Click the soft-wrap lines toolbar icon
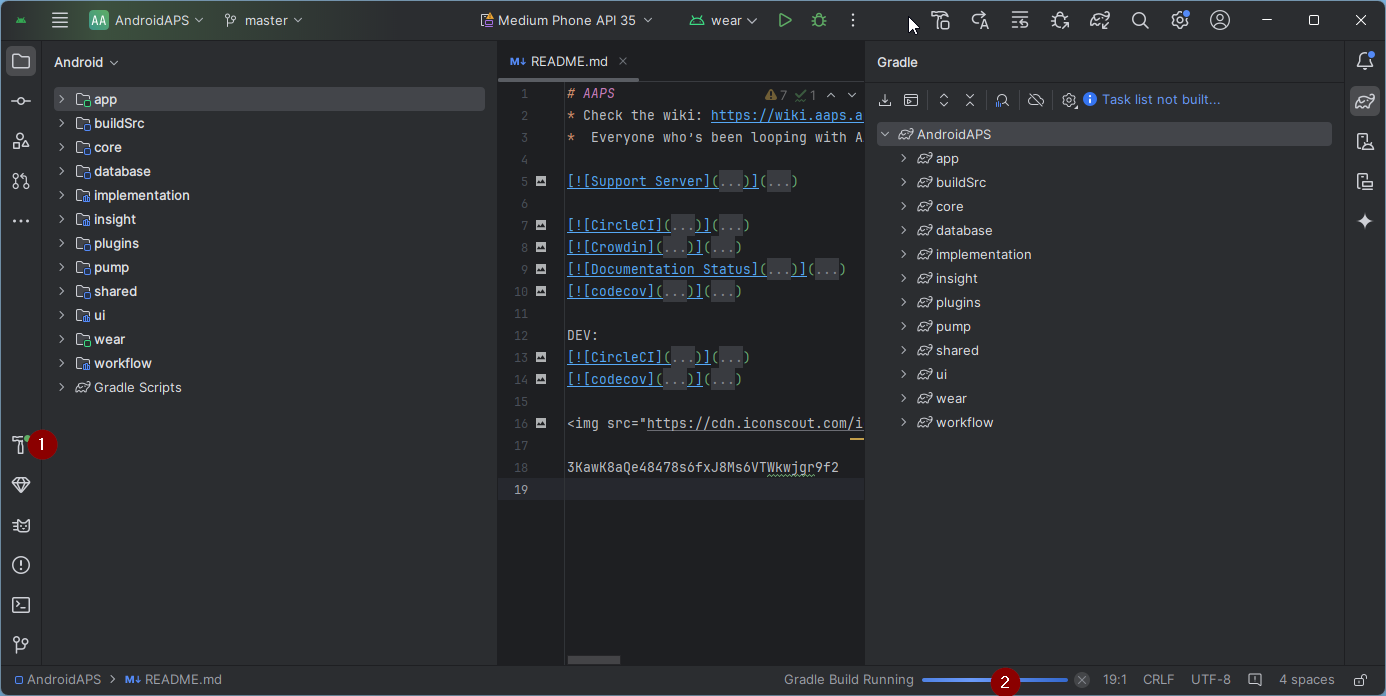1386x696 pixels. 1020,20
